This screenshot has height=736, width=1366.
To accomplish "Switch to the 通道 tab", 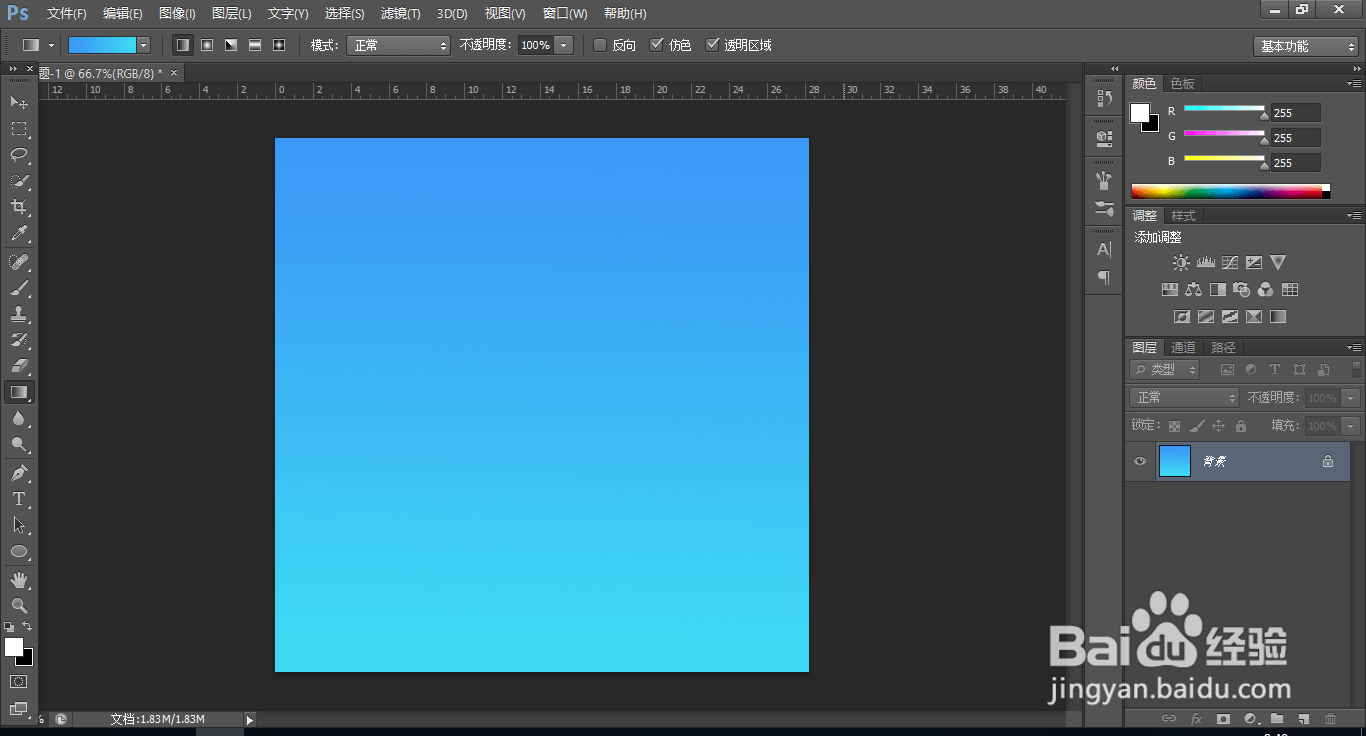I will (1184, 347).
